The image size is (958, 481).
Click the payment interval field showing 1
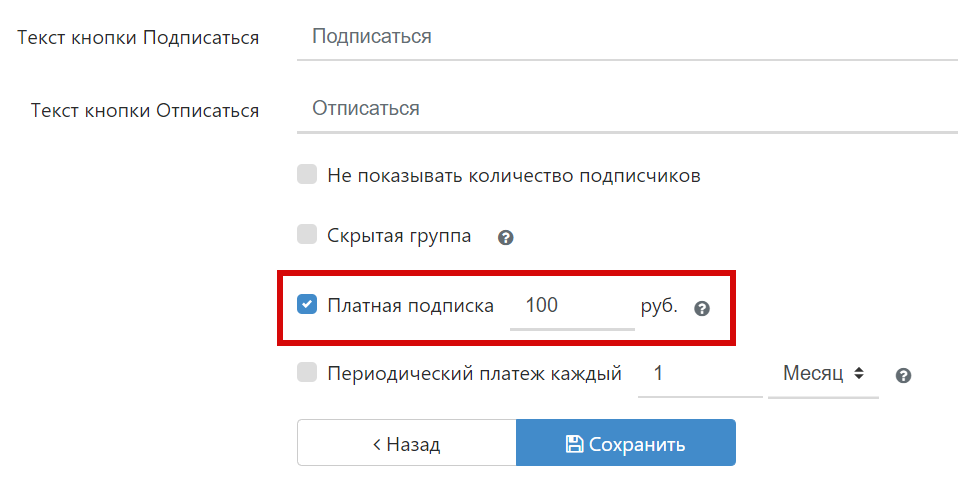[x=699, y=374]
